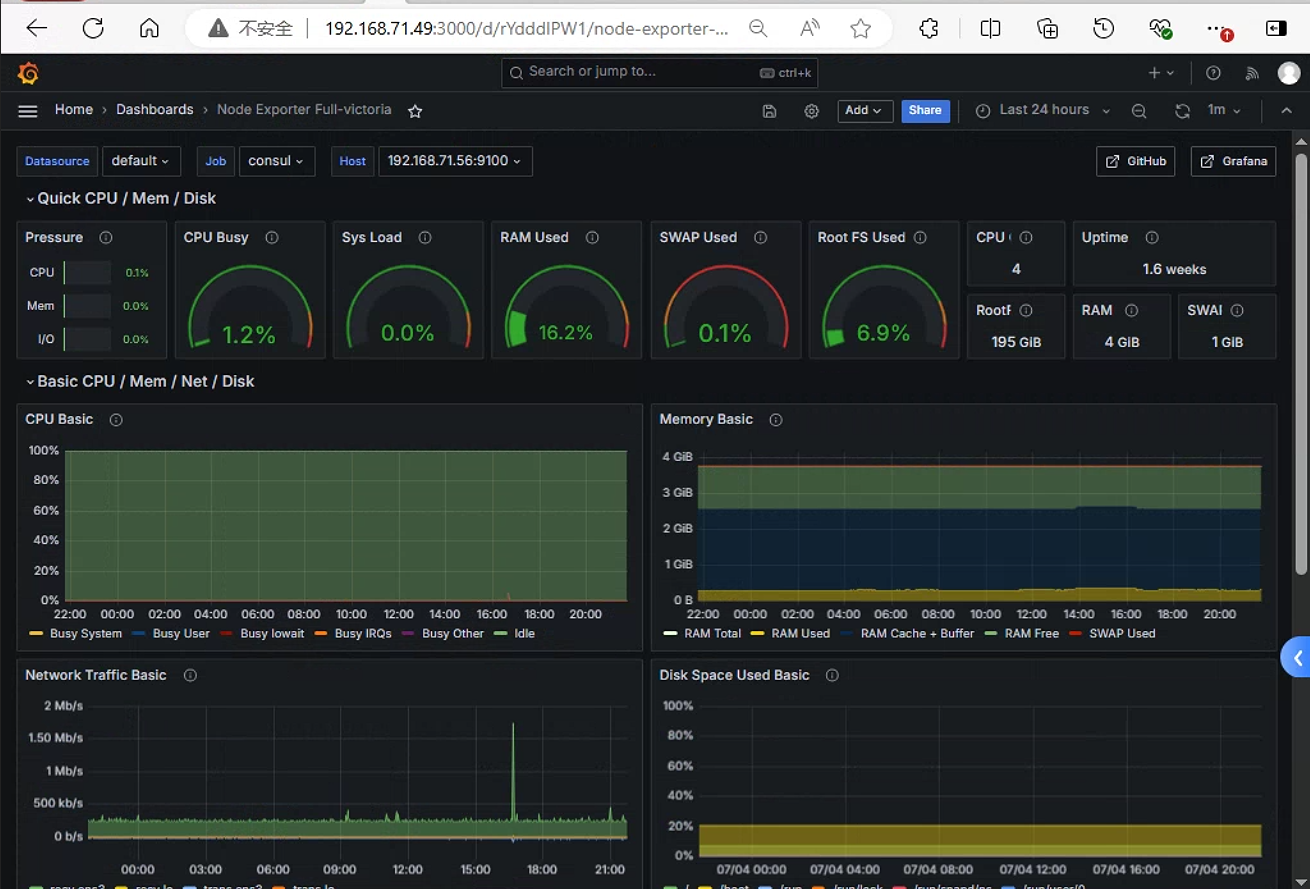
Task: Open the 1m refresh interval dropdown
Action: (x=1224, y=111)
